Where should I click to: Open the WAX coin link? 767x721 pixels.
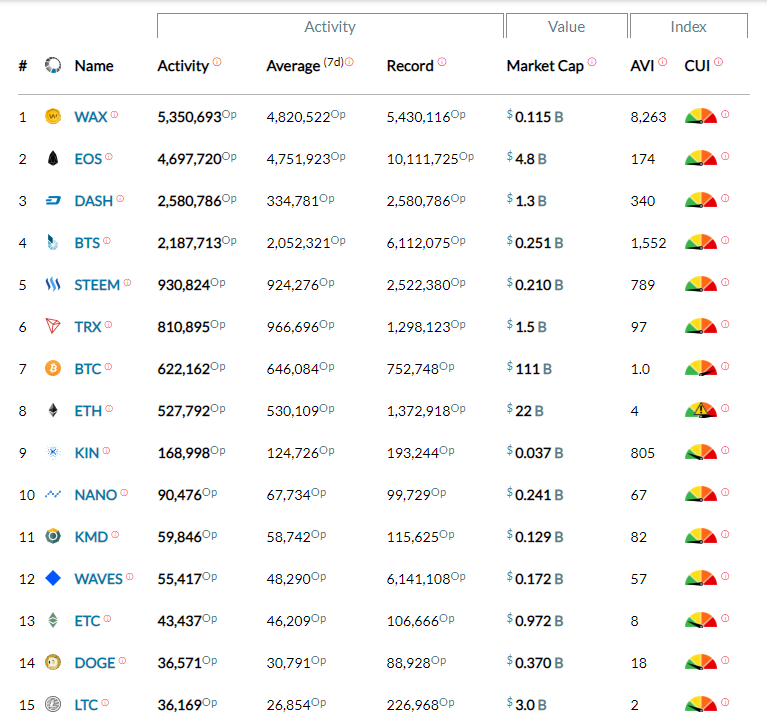pos(90,117)
